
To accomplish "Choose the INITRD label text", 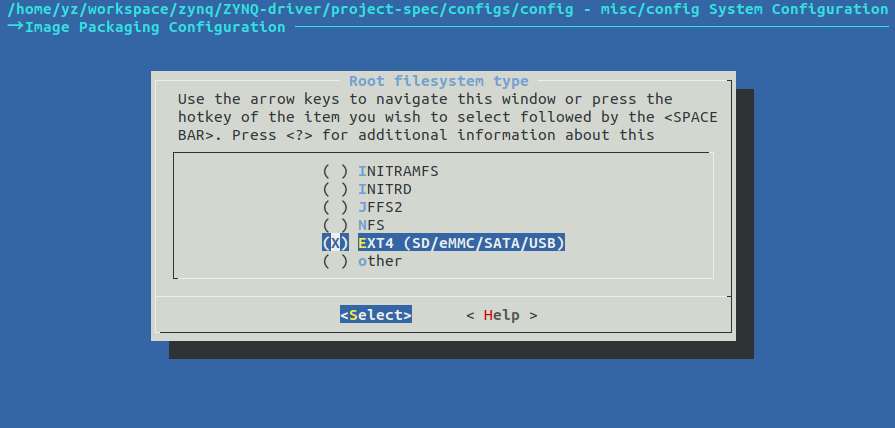I will (385, 189).
